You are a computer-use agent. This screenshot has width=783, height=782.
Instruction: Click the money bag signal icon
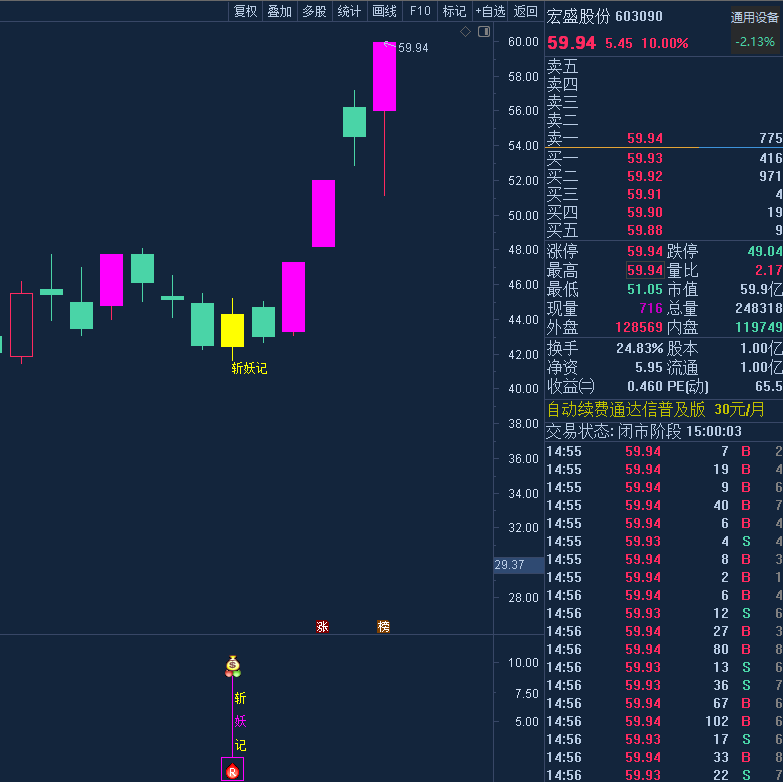[x=232, y=665]
